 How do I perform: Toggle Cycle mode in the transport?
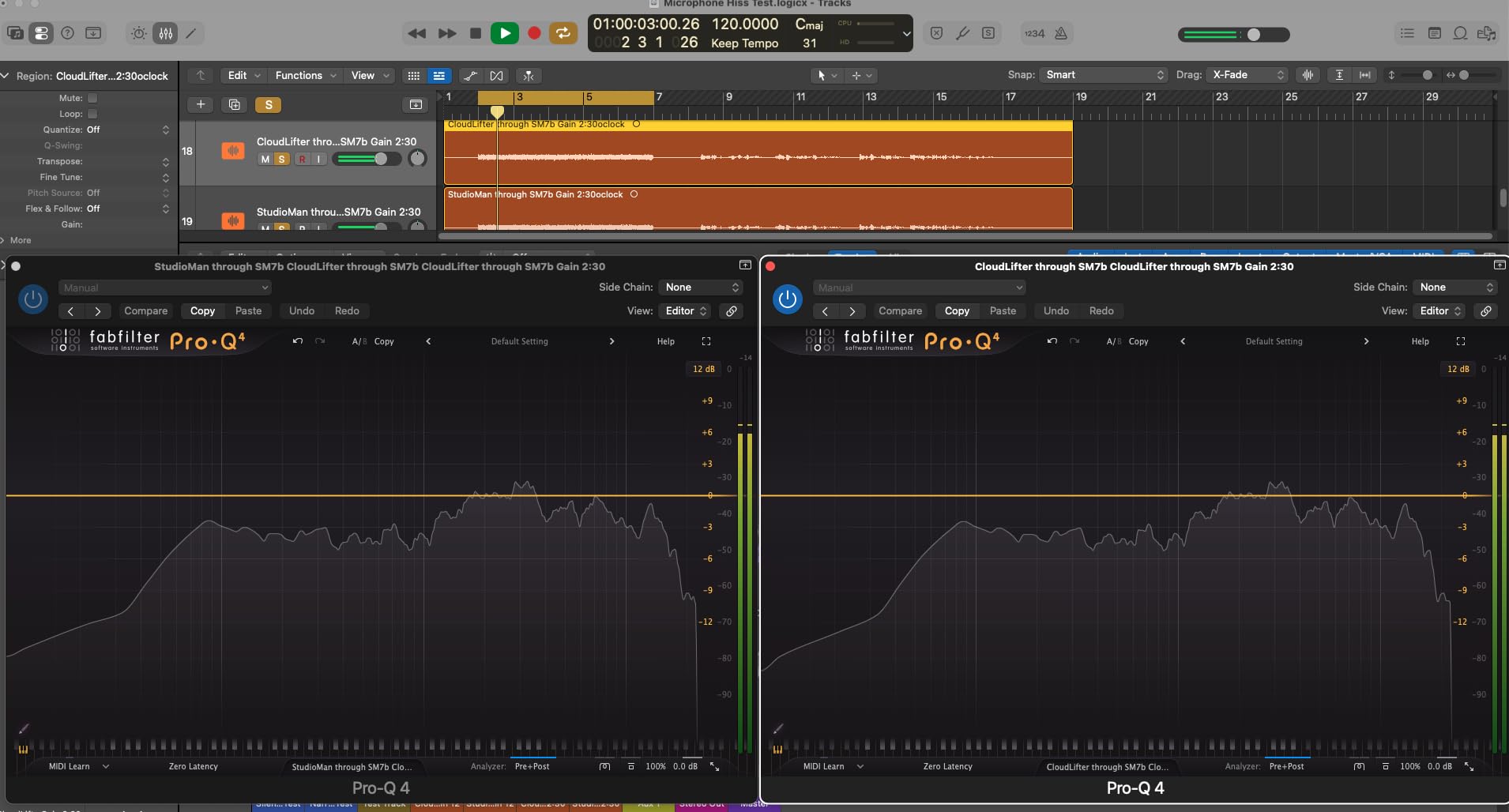point(563,33)
